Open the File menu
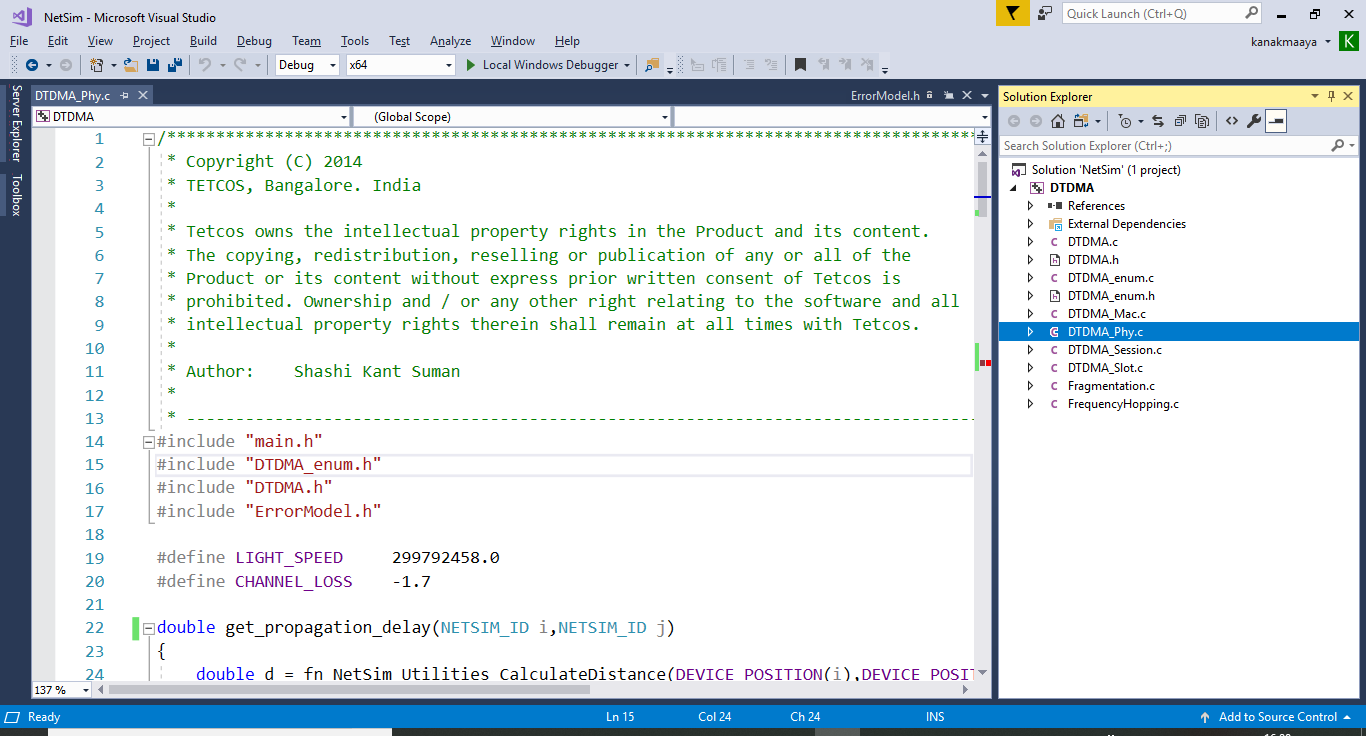 (19, 41)
